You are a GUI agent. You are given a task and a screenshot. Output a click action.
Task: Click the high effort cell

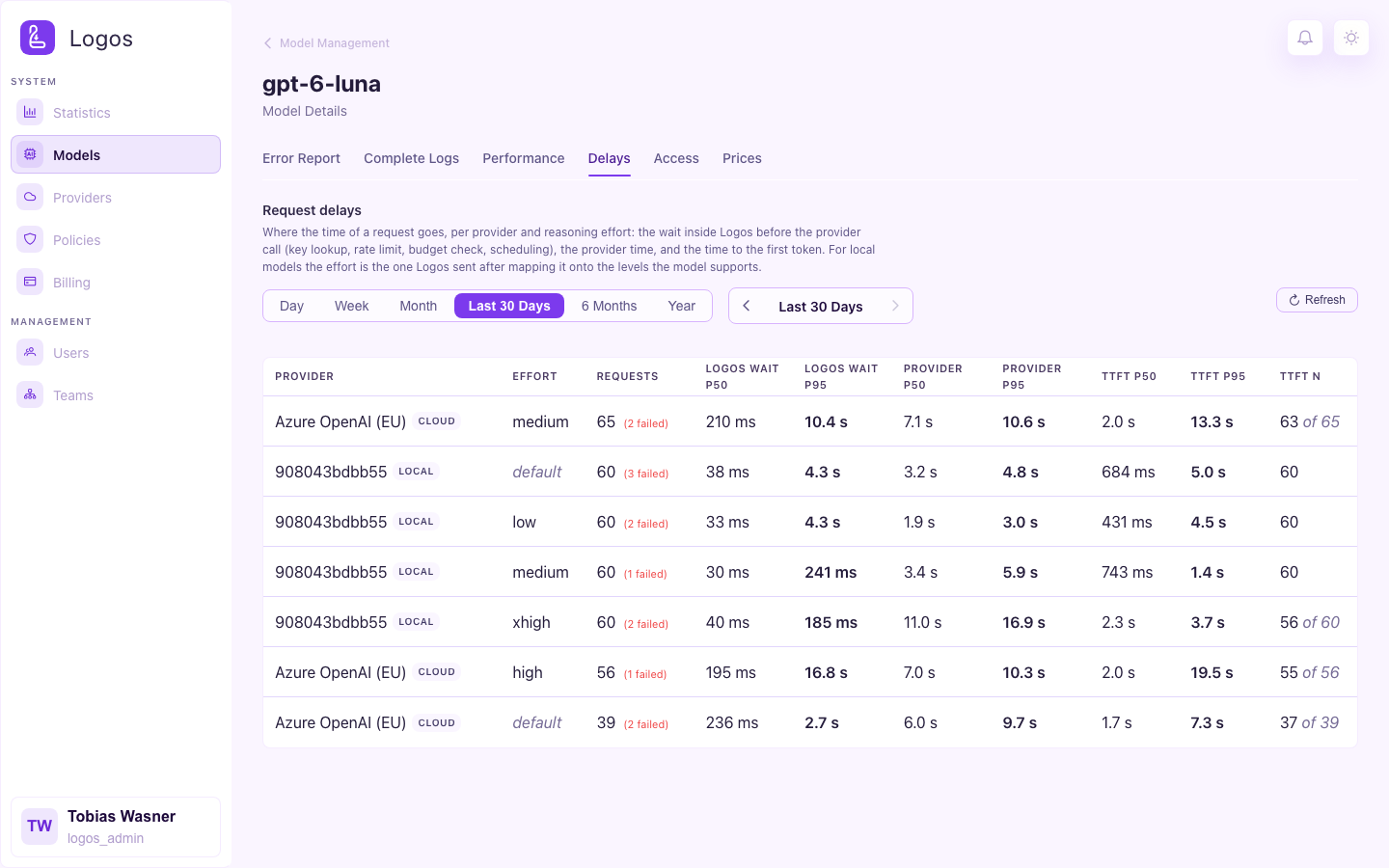coord(528,672)
